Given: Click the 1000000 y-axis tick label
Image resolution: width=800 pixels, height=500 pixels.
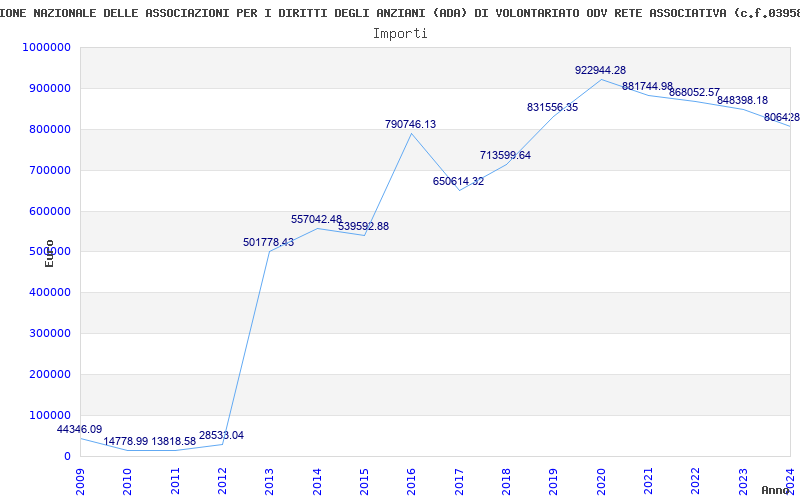Looking at the screenshot, I should pyautogui.click(x=46, y=47).
